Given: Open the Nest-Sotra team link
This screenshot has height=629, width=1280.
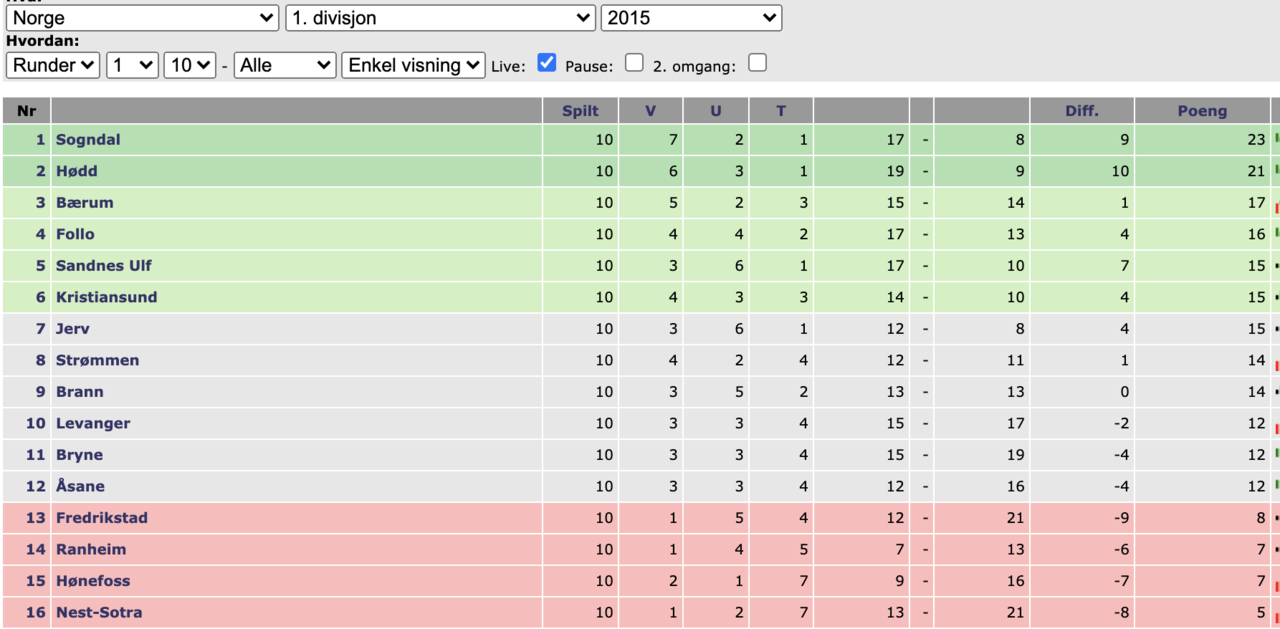Looking at the screenshot, I should (99, 612).
